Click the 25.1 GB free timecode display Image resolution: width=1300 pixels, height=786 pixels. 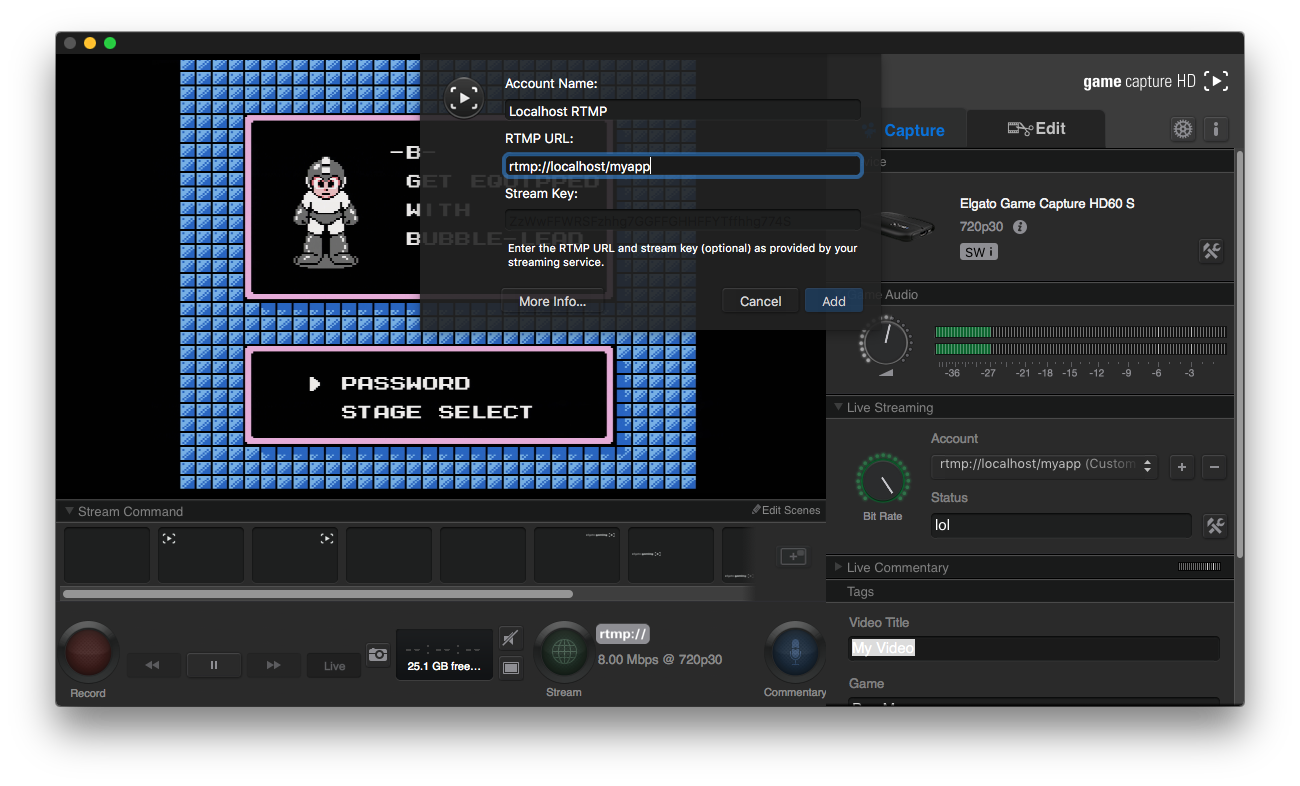click(445, 654)
